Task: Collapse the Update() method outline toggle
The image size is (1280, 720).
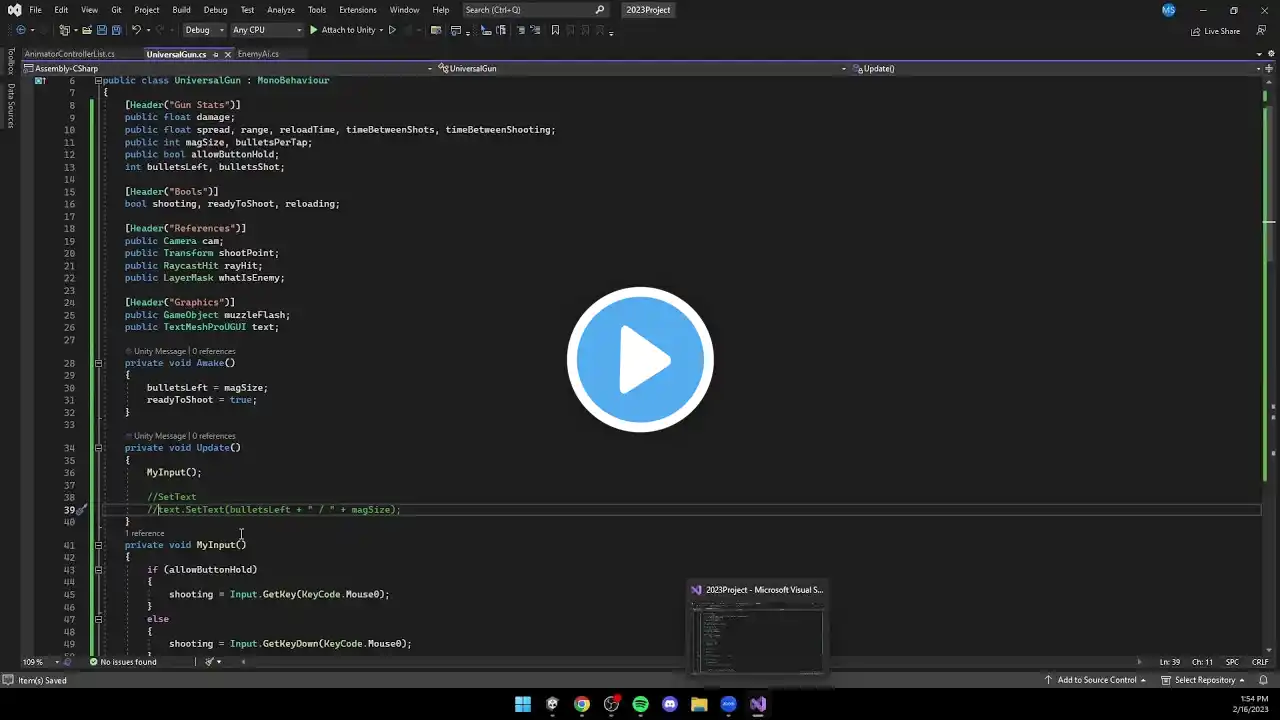Action: pyautogui.click(x=98, y=448)
